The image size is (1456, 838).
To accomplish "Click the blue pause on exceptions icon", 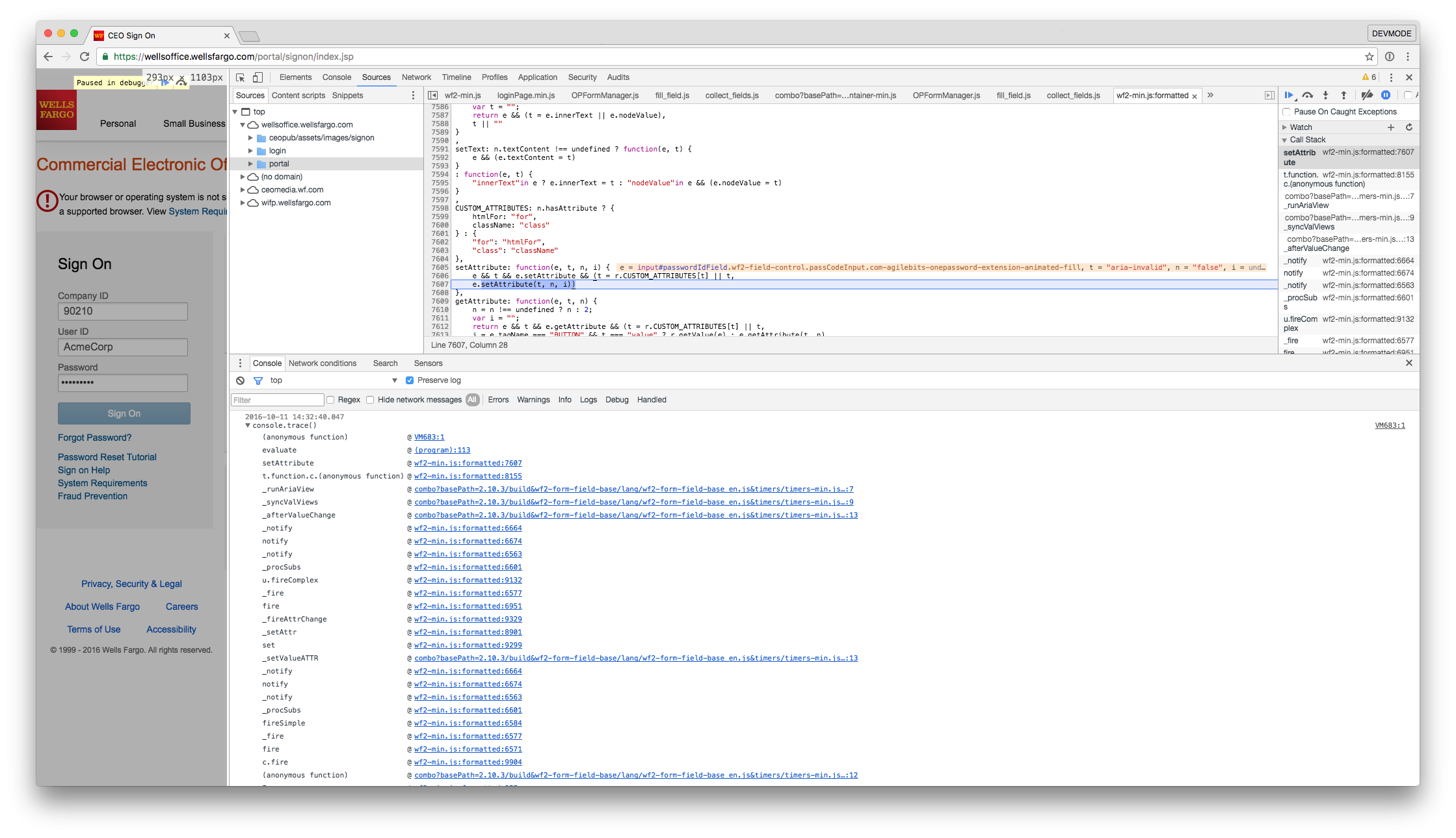I will coord(1386,96).
